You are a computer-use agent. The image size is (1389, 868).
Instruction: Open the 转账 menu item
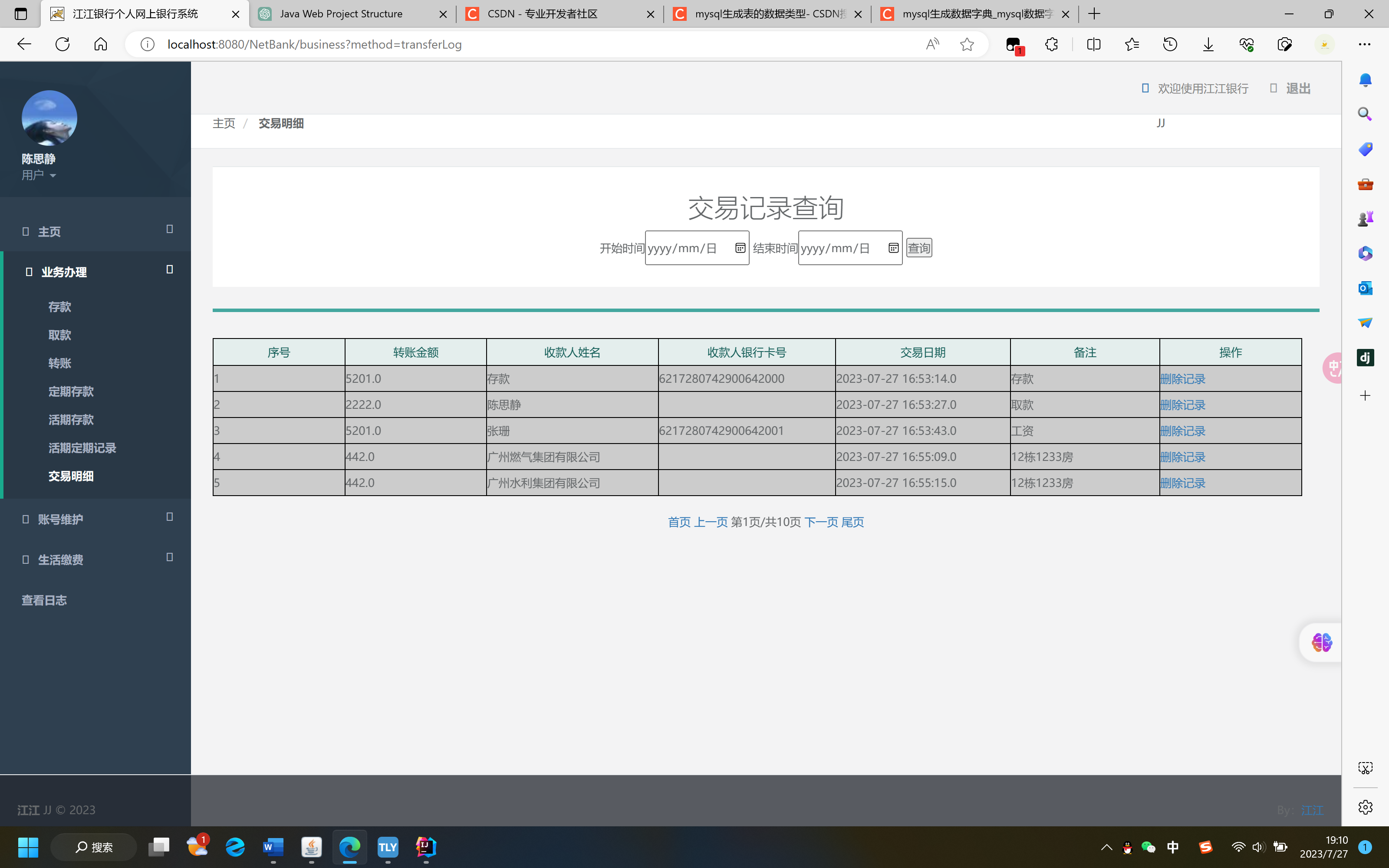click(x=60, y=363)
